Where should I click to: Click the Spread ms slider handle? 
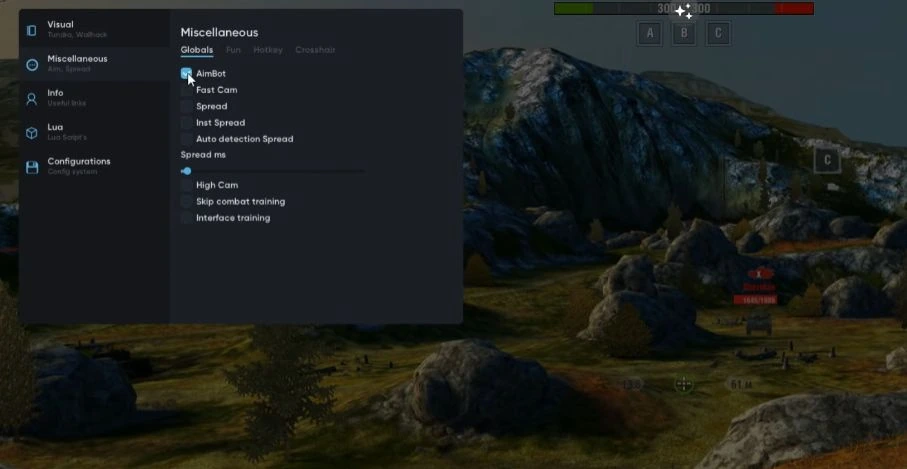point(186,171)
